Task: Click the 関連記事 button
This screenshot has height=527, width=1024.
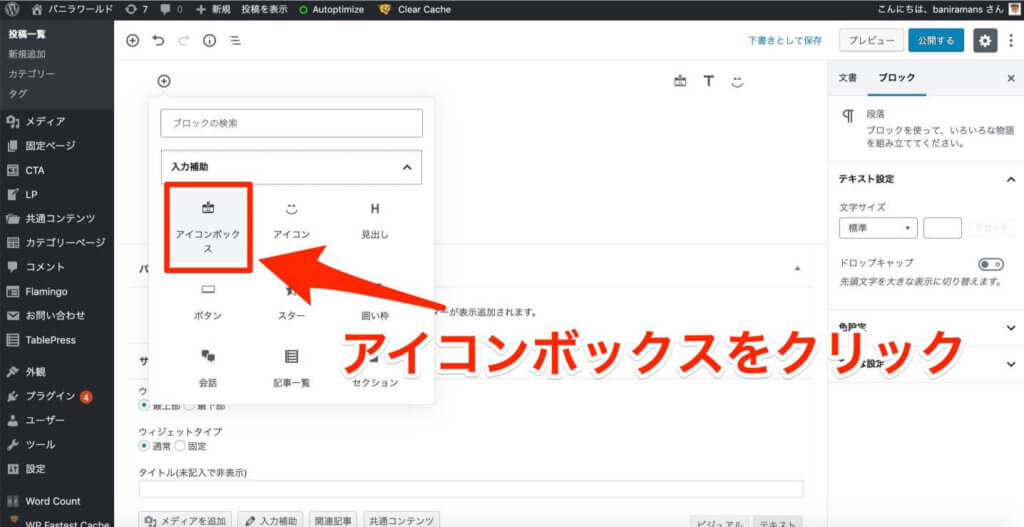Action: pos(332,520)
